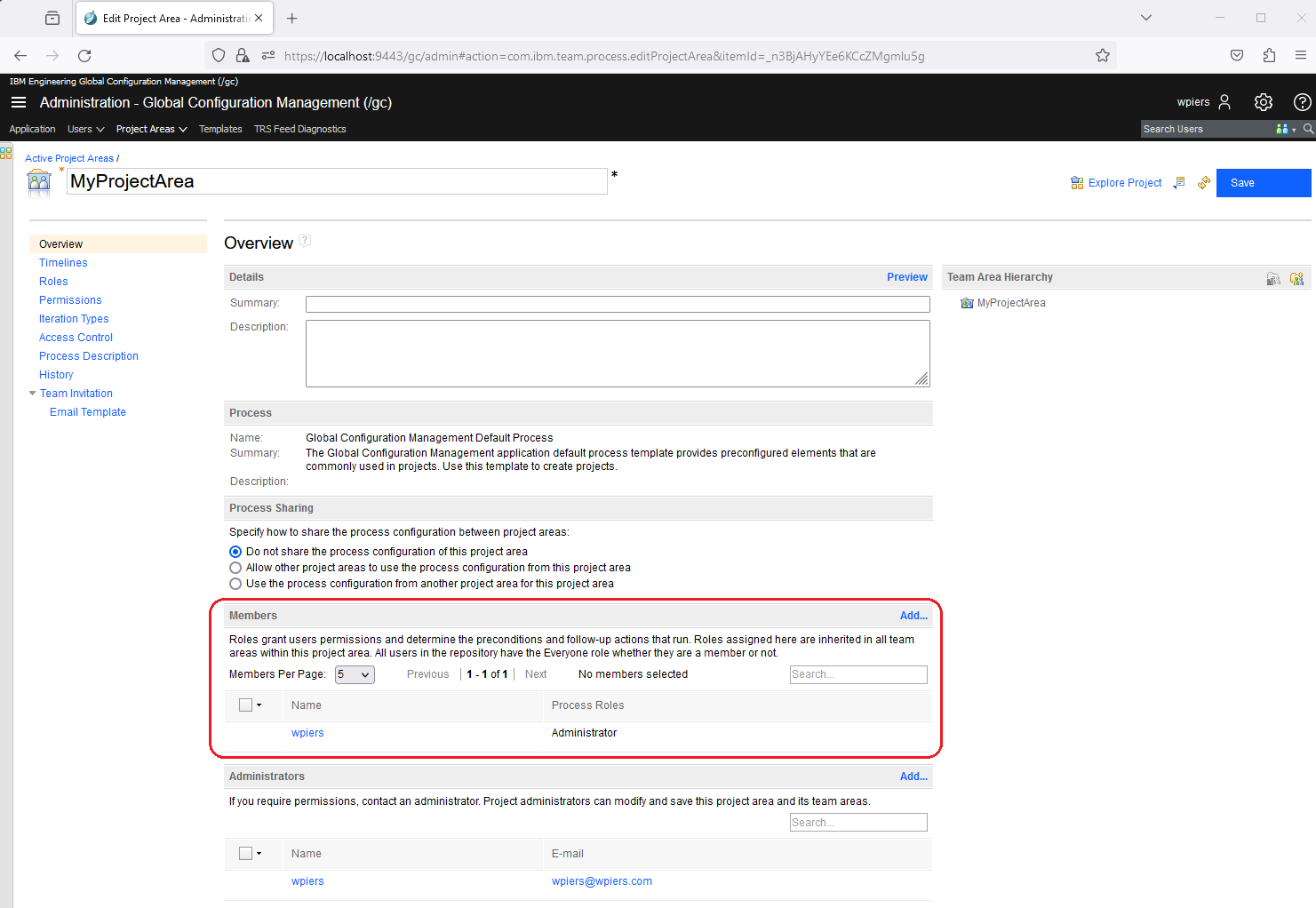This screenshot has height=908, width=1316.
Task: Open the Members Per Page dropdown
Action: pyautogui.click(x=355, y=674)
